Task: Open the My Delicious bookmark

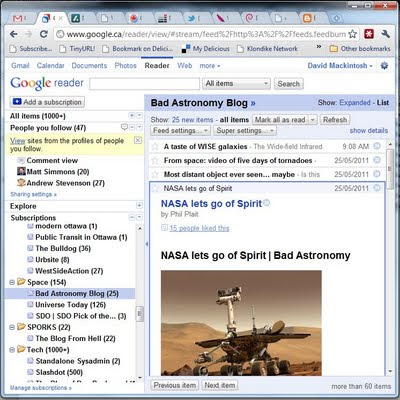Action: tap(206, 49)
